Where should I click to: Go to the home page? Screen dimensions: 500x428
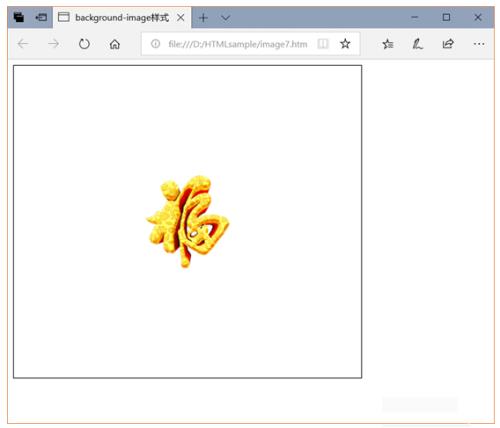tap(115, 44)
